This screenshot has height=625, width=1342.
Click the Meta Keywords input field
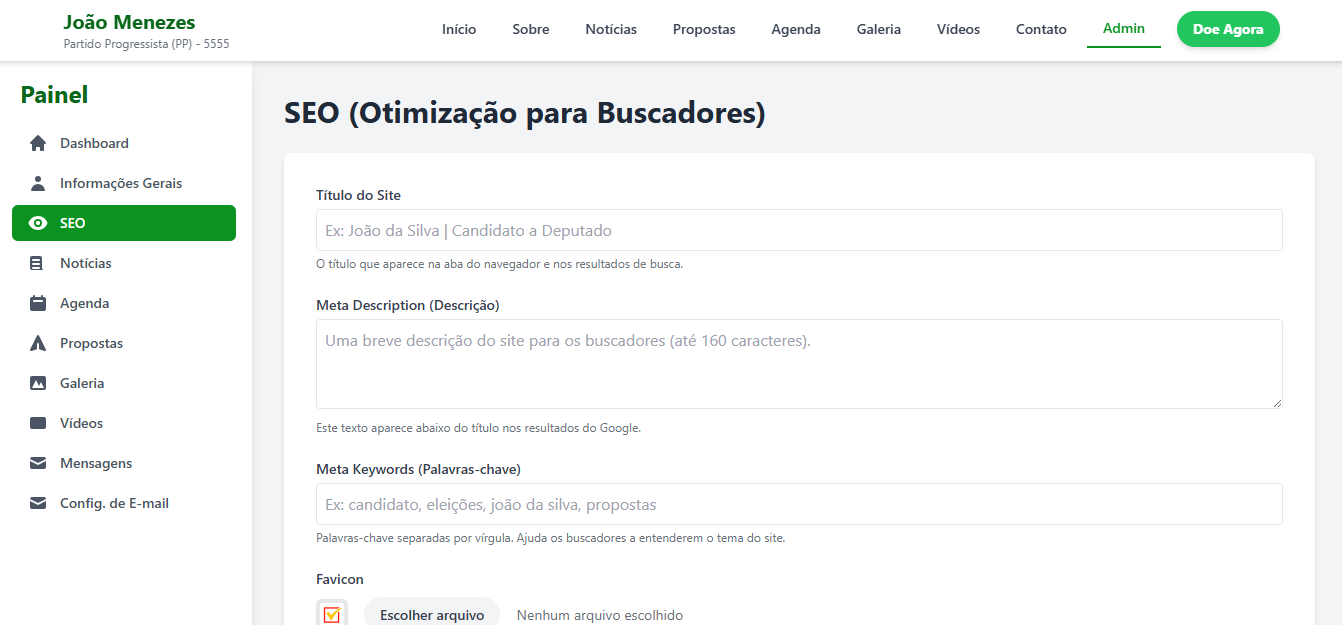(798, 504)
